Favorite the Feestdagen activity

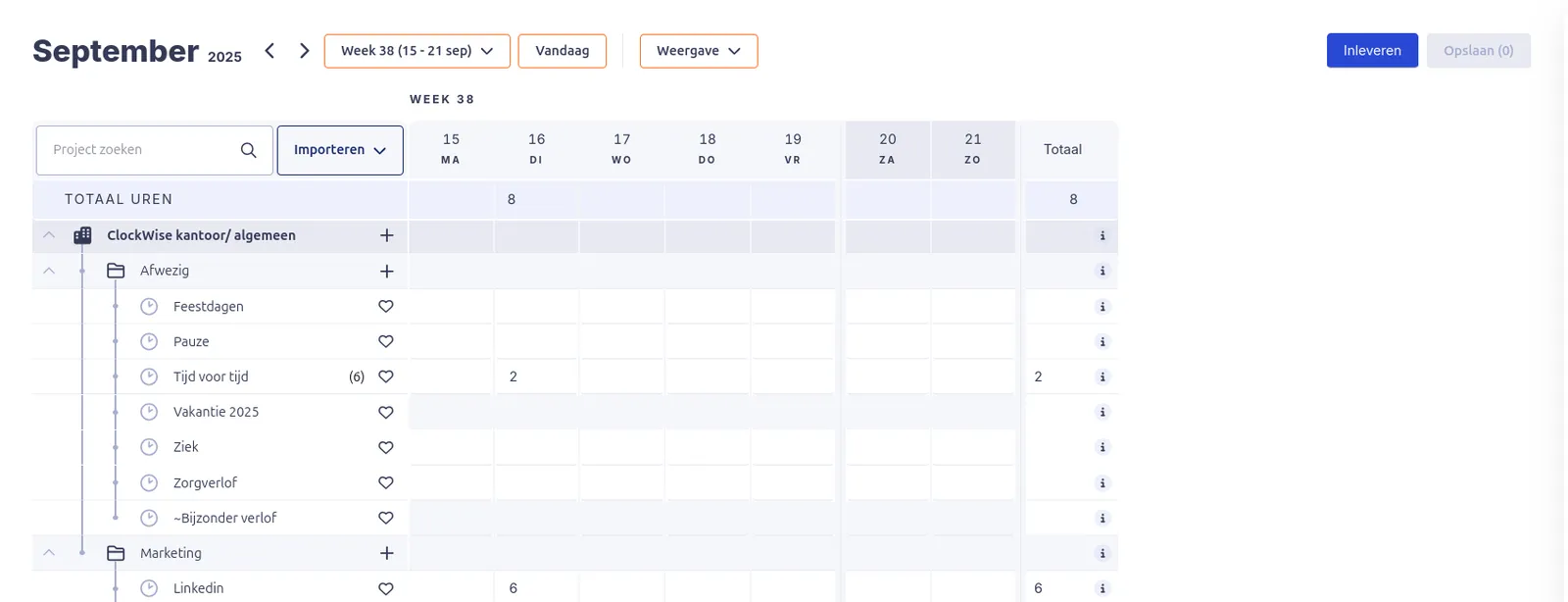point(386,306)
